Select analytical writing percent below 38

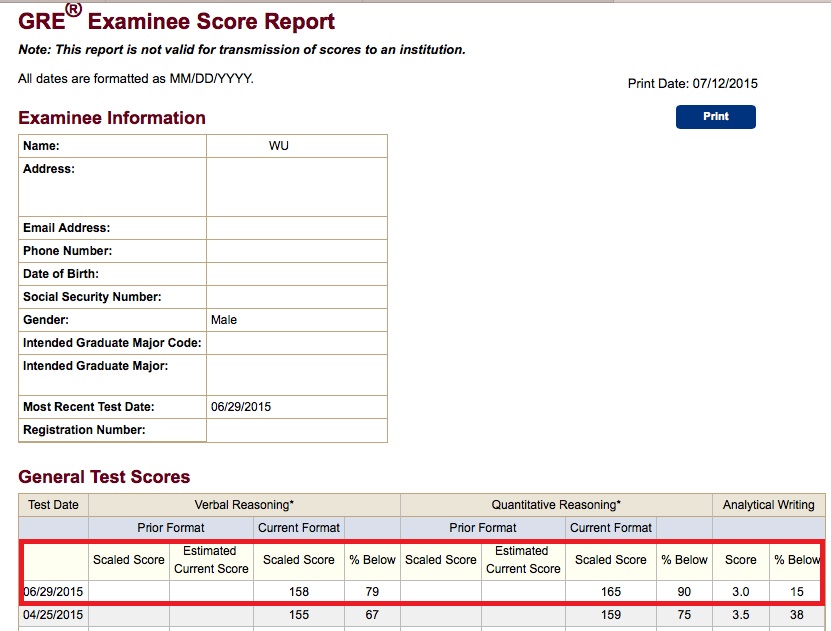click(797, 615)
